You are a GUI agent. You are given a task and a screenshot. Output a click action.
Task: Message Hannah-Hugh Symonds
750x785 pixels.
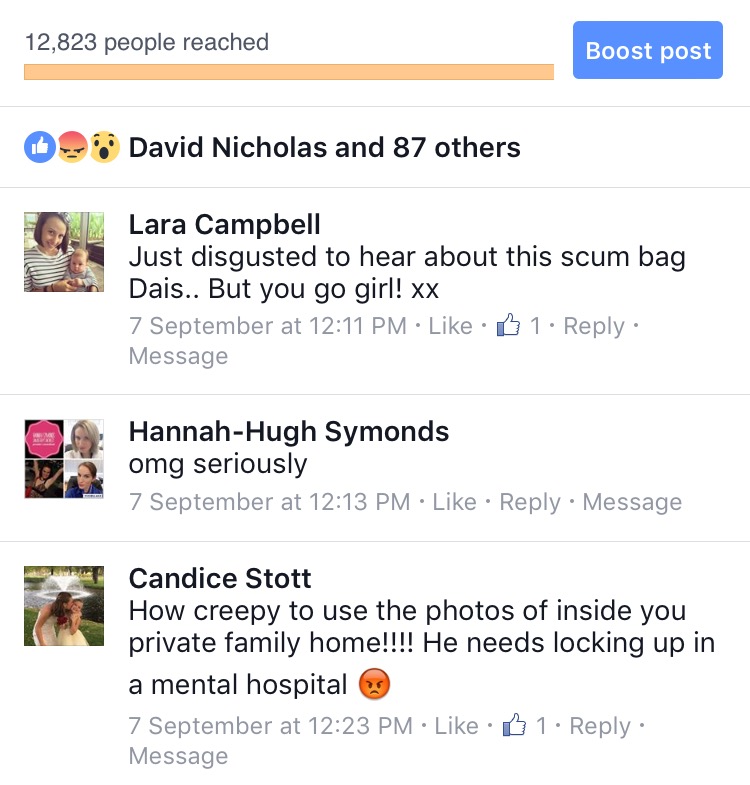(632, 502)
